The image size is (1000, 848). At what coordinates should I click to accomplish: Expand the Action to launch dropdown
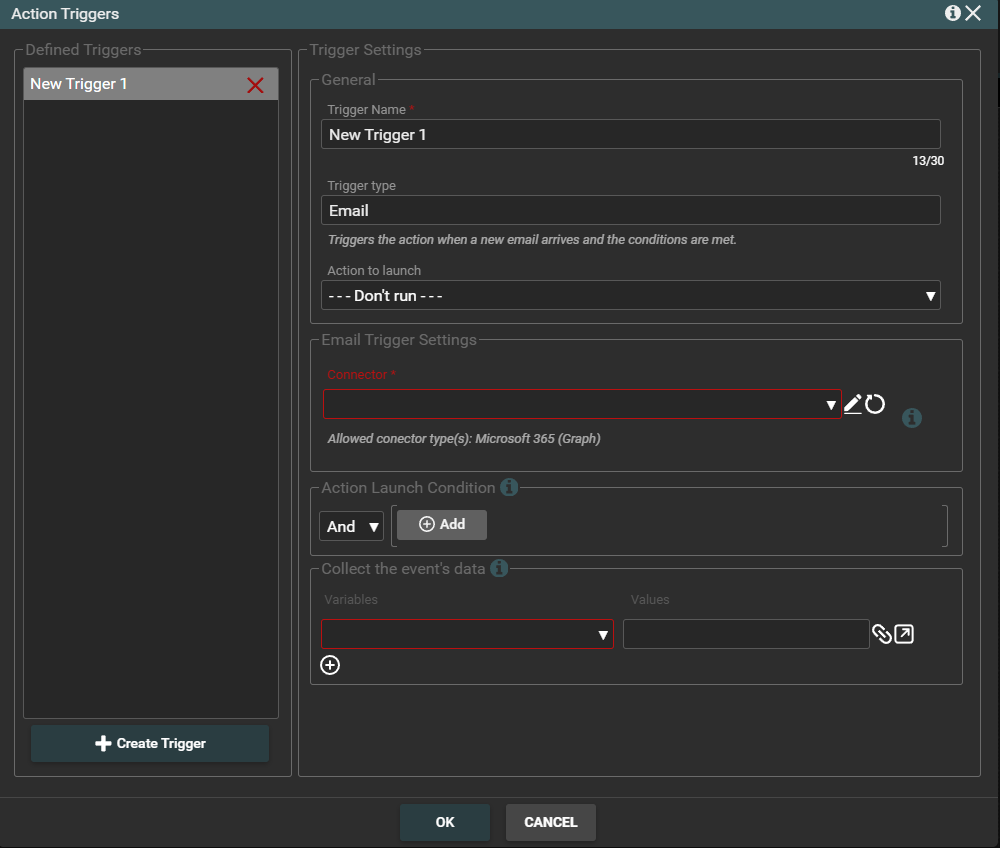[x=630, y=296]
